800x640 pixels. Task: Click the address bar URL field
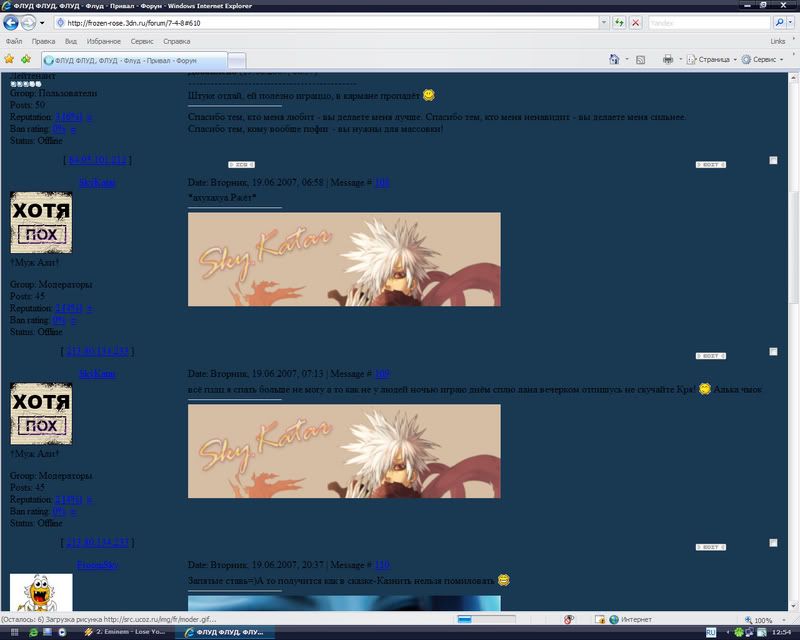[x=327, y=23]
